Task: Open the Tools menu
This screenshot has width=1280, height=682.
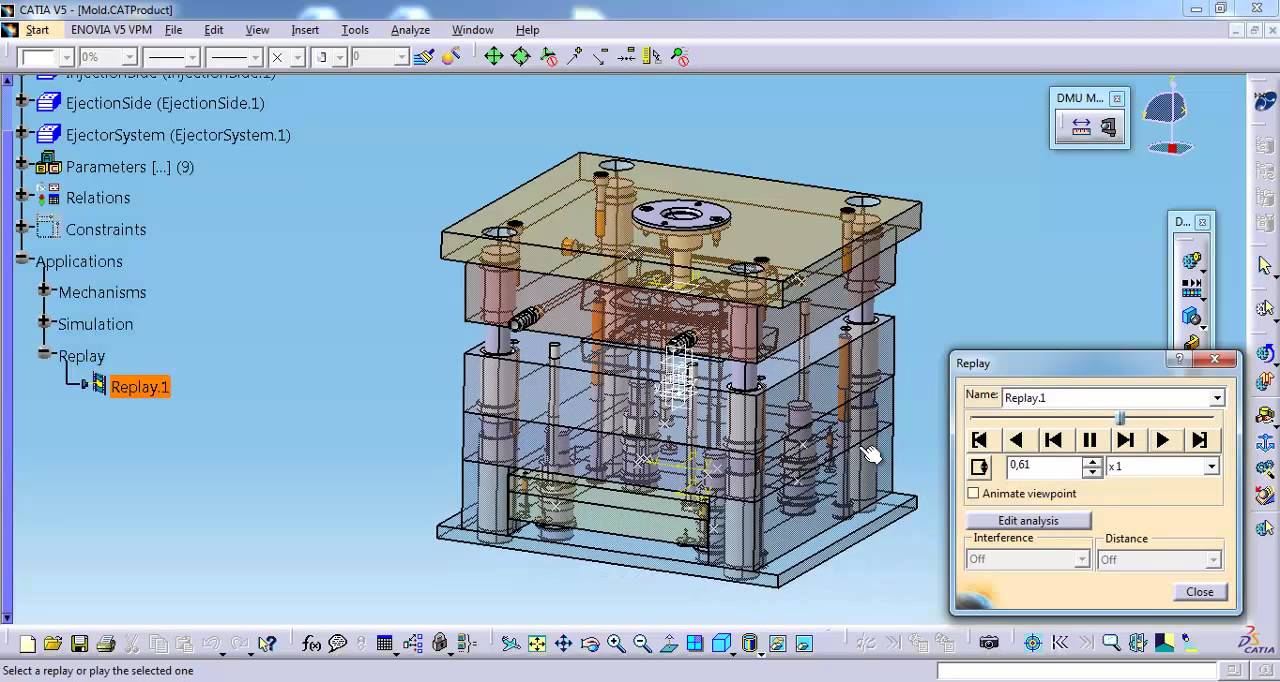Action: pos(355,30)
